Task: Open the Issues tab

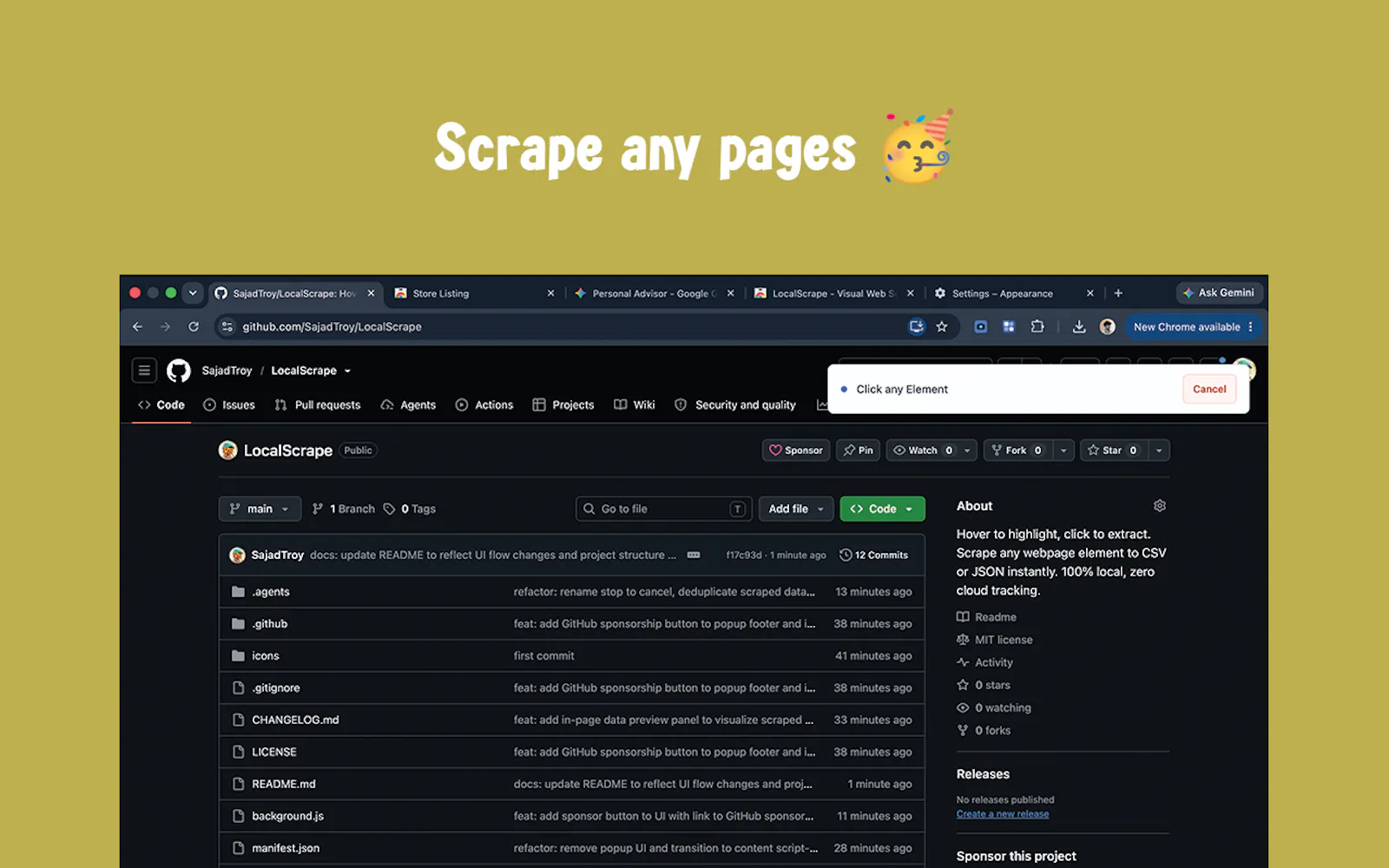Action: coord(229,404)
